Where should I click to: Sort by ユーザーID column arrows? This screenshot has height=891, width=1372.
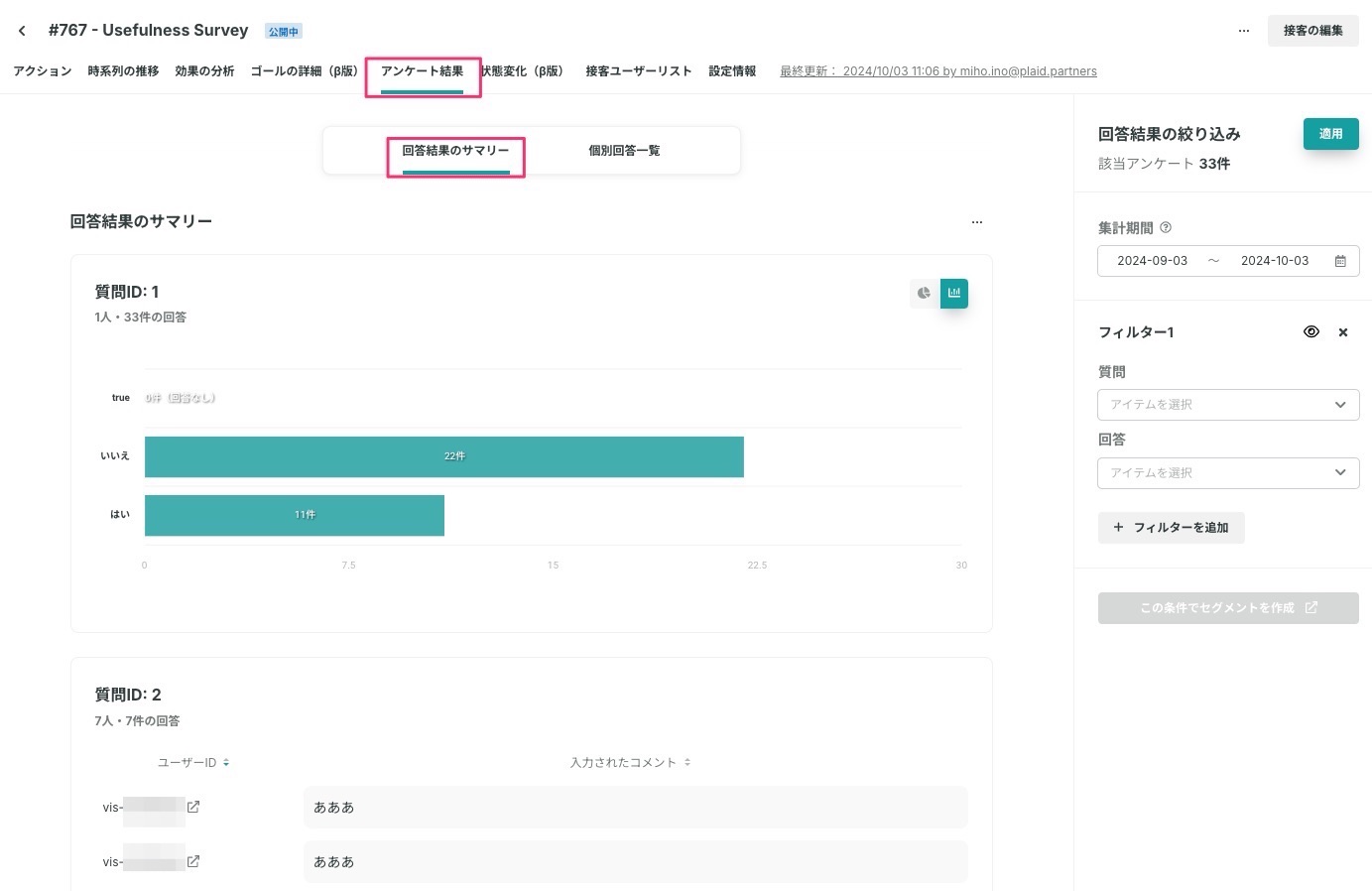[x=226, y=763]
